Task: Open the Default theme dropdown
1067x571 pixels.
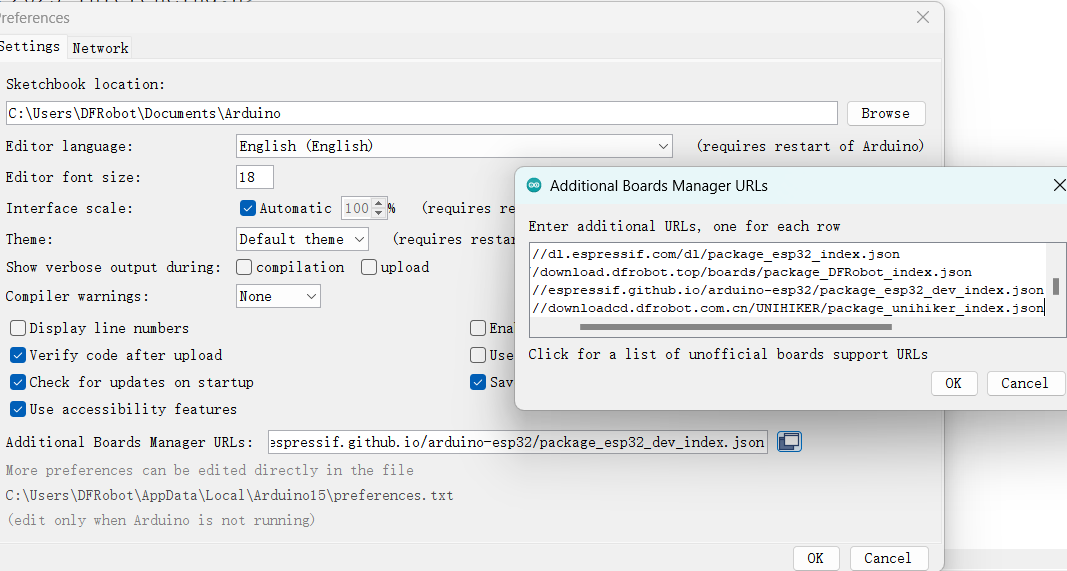Action: pos(302,239)
